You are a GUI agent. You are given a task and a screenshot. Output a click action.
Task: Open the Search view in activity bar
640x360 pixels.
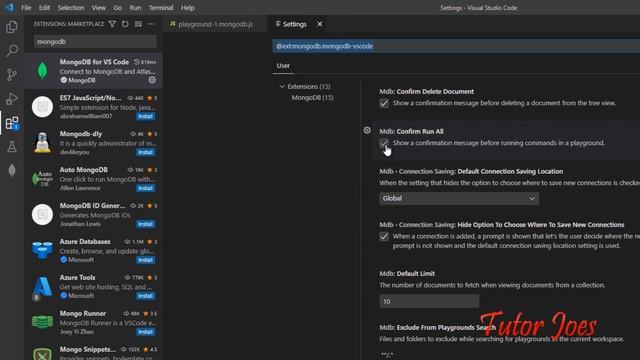[12, 51]
